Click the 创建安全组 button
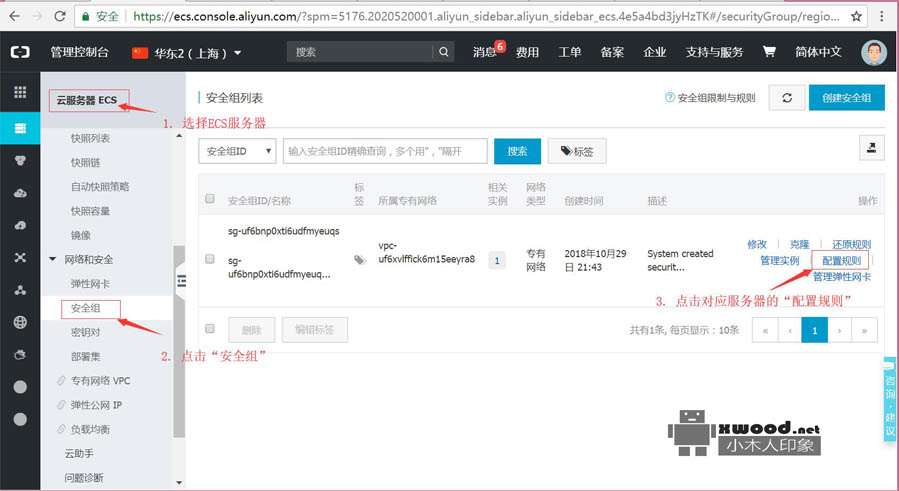 pos(846,98)
